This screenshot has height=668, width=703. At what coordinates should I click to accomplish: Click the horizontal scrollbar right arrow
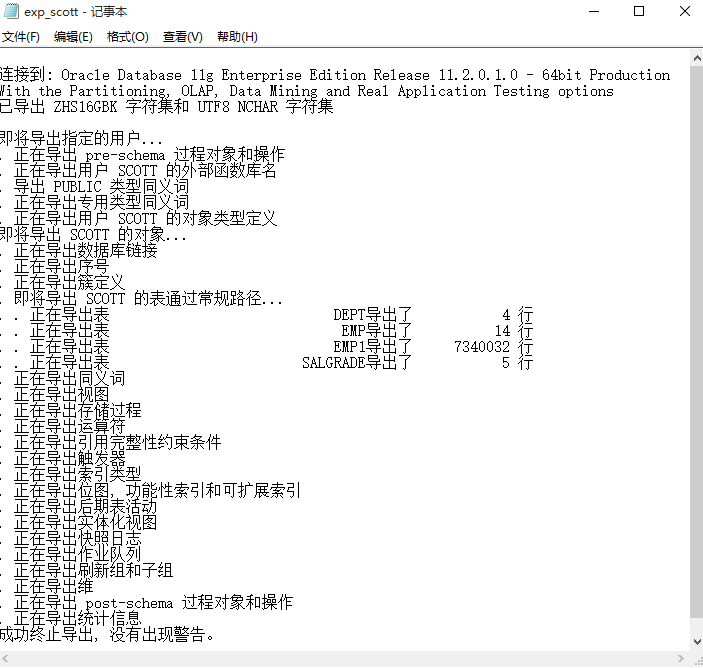681,658
